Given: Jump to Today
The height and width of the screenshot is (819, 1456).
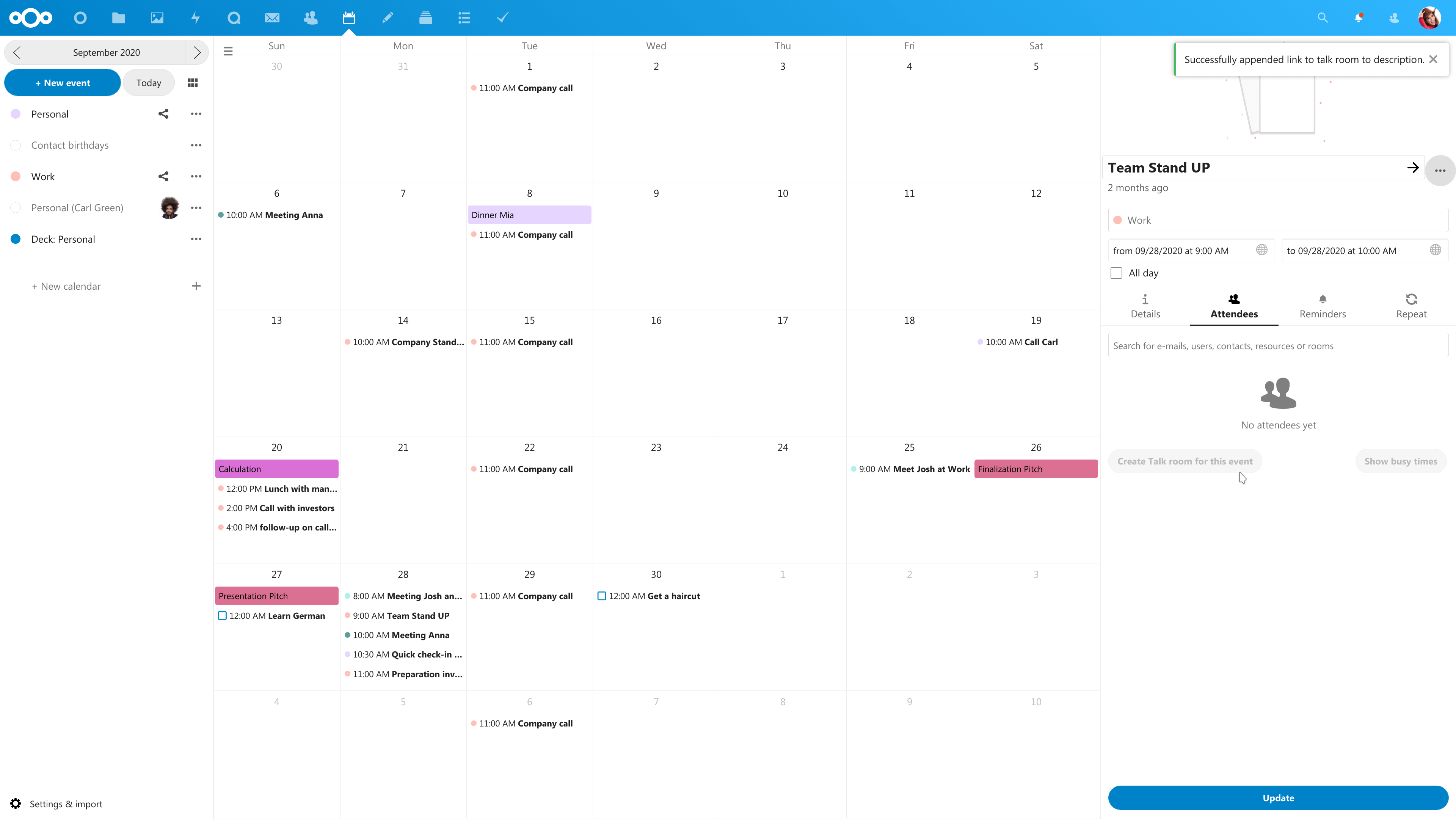Looking at the screenshot, I should [149, 83].
